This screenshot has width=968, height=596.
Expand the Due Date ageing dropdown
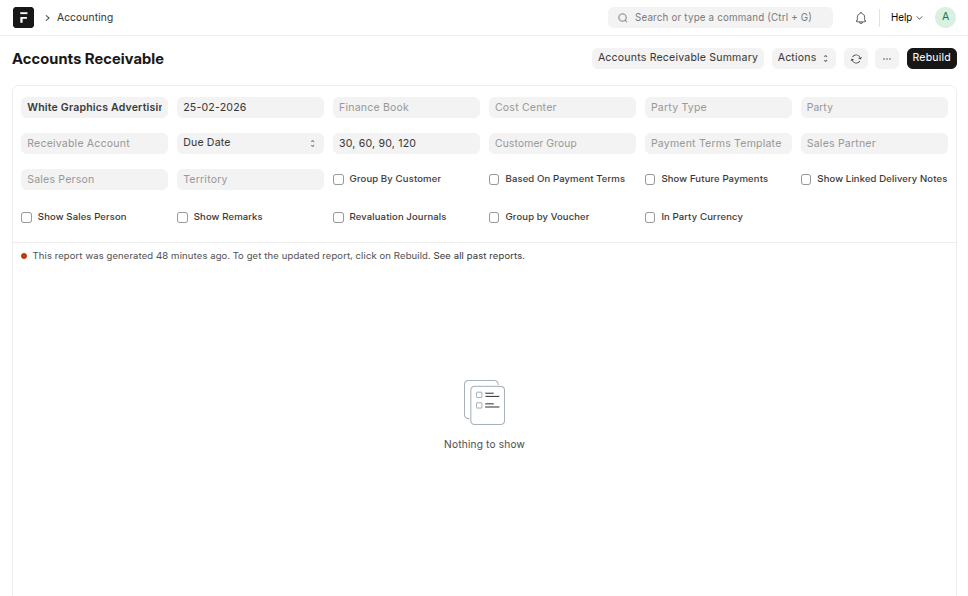coord(250,143)
